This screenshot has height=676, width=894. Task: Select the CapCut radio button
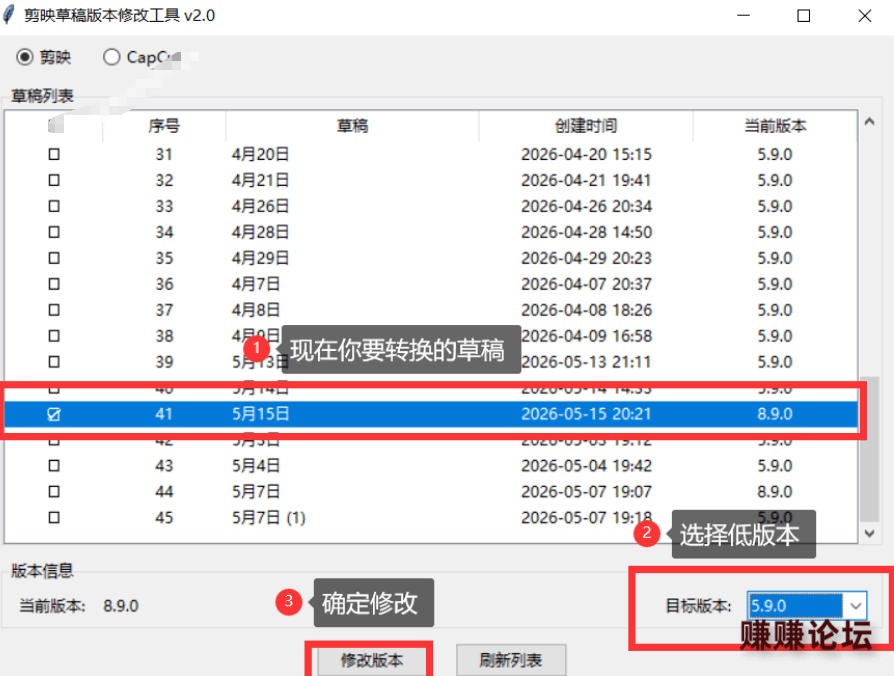point(111,57)
